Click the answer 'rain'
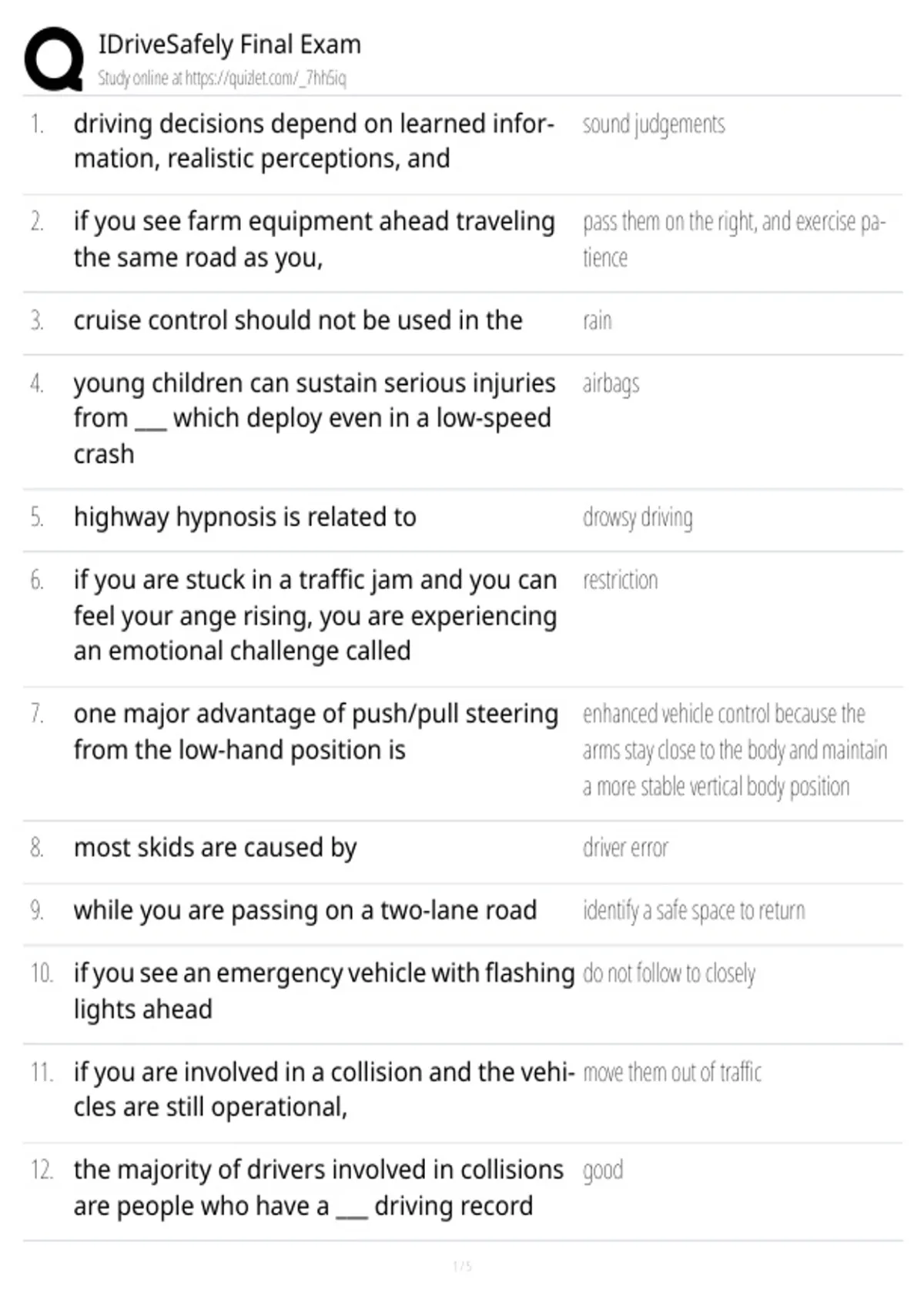This screenshot has height=1309, width=924. click(x=598, y=320)
